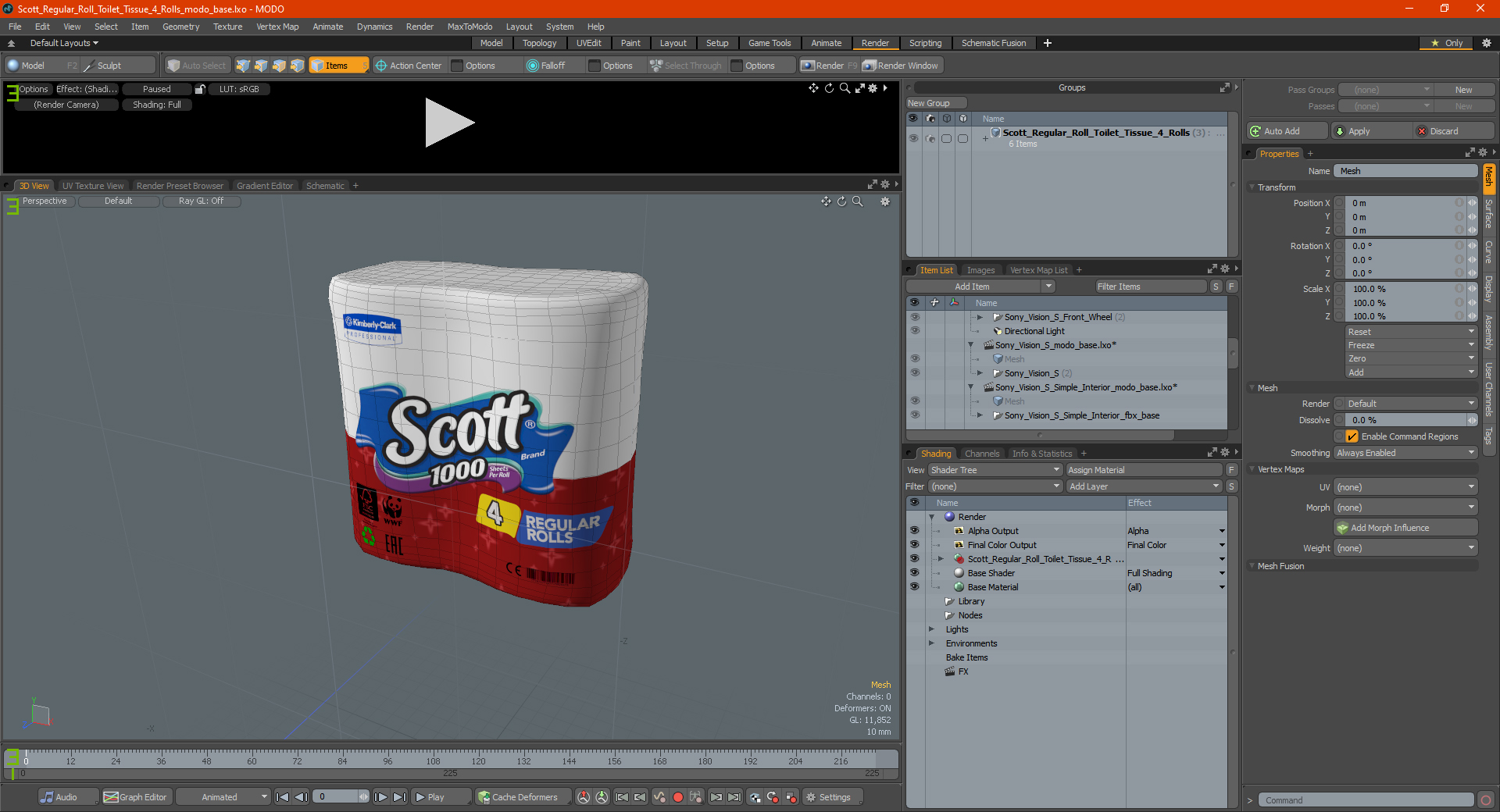This screenshot has height=812, width=1500.
Task: Open the Geometry menu
Action: coord(180,27)
